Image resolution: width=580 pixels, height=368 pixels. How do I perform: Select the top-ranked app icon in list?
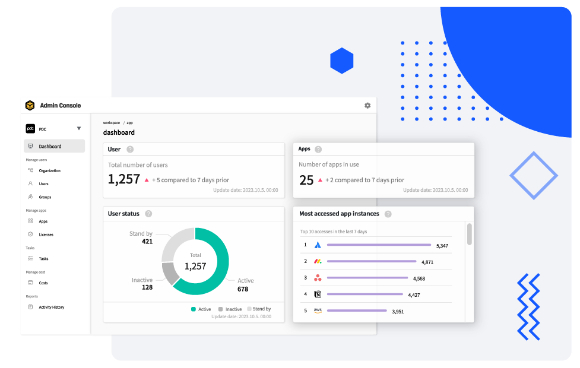317,245
